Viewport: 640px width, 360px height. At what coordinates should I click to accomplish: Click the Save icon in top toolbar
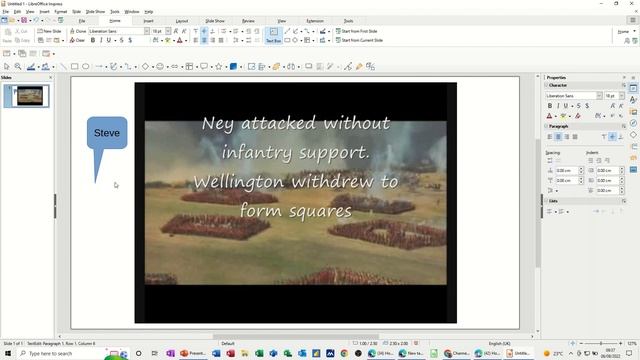[24, 20]
